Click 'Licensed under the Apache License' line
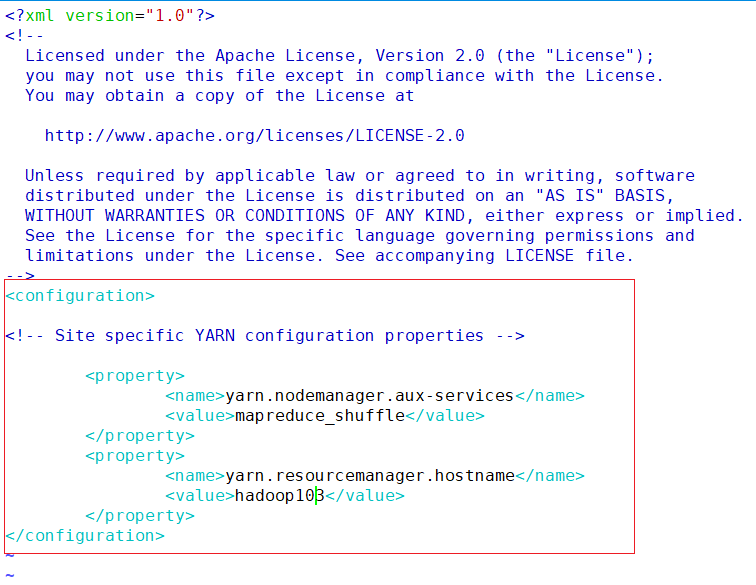The image size is (756, 585). coord(340,55)
